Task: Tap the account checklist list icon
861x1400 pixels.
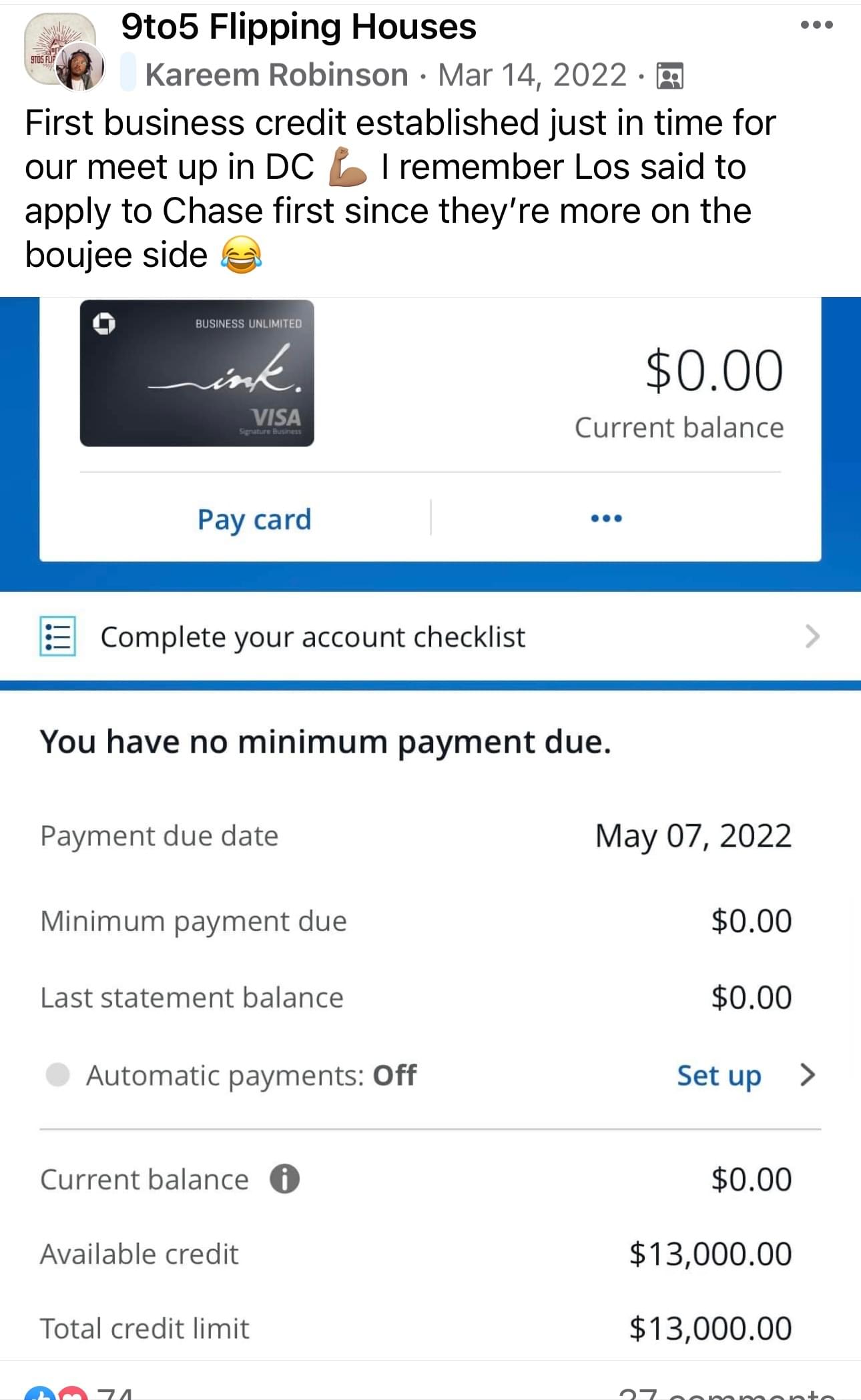Action: click(x=58, y=637)
